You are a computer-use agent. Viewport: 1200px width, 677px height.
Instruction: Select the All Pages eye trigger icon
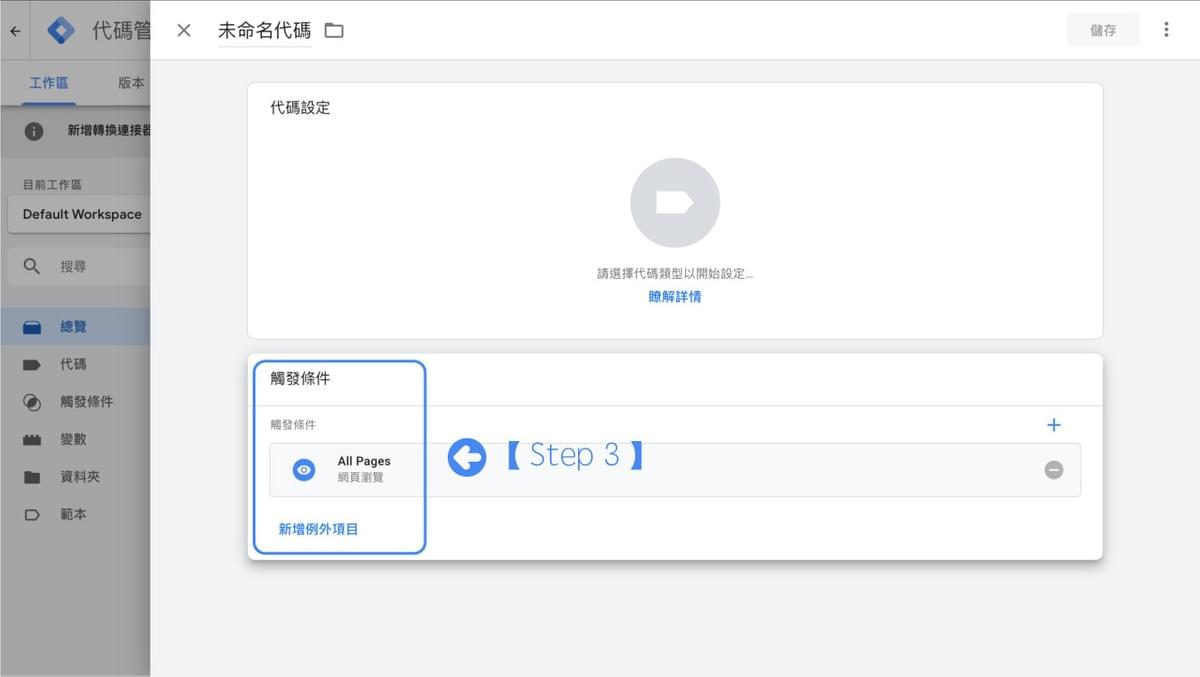click(x=304, y=470)
